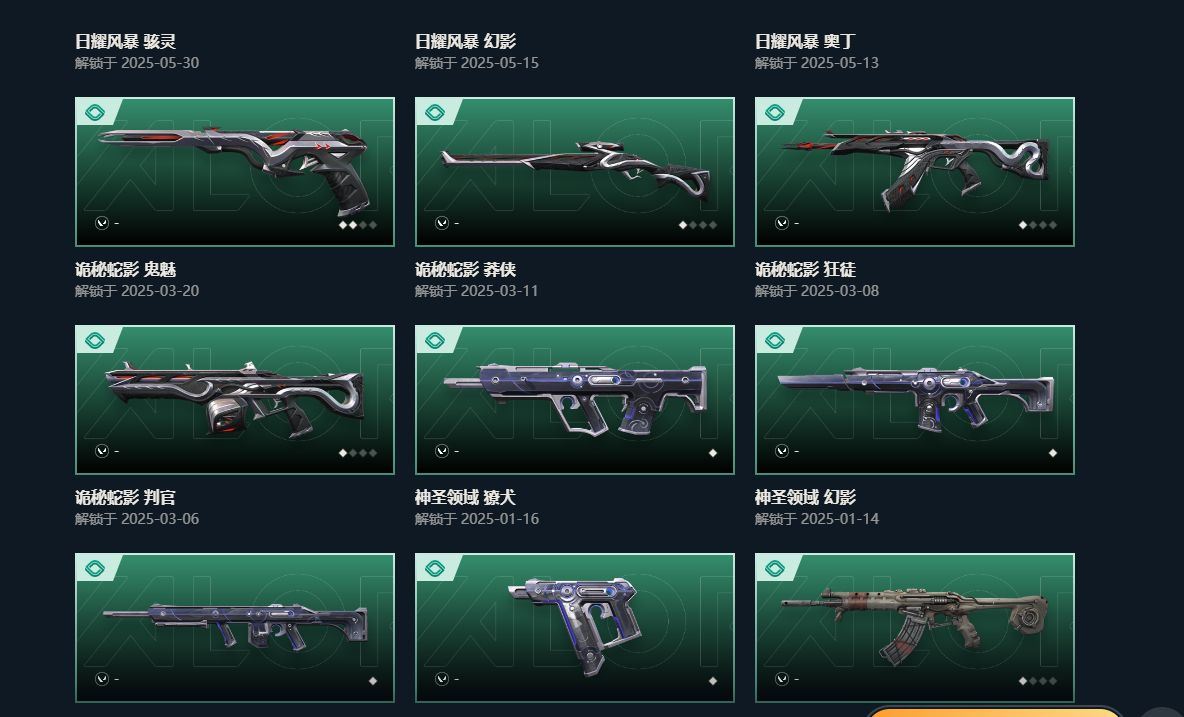Screen dimensions: 1184x717
Task: Click the Valorant points icon on the blue pistol card
Action: tap(442, 679)
